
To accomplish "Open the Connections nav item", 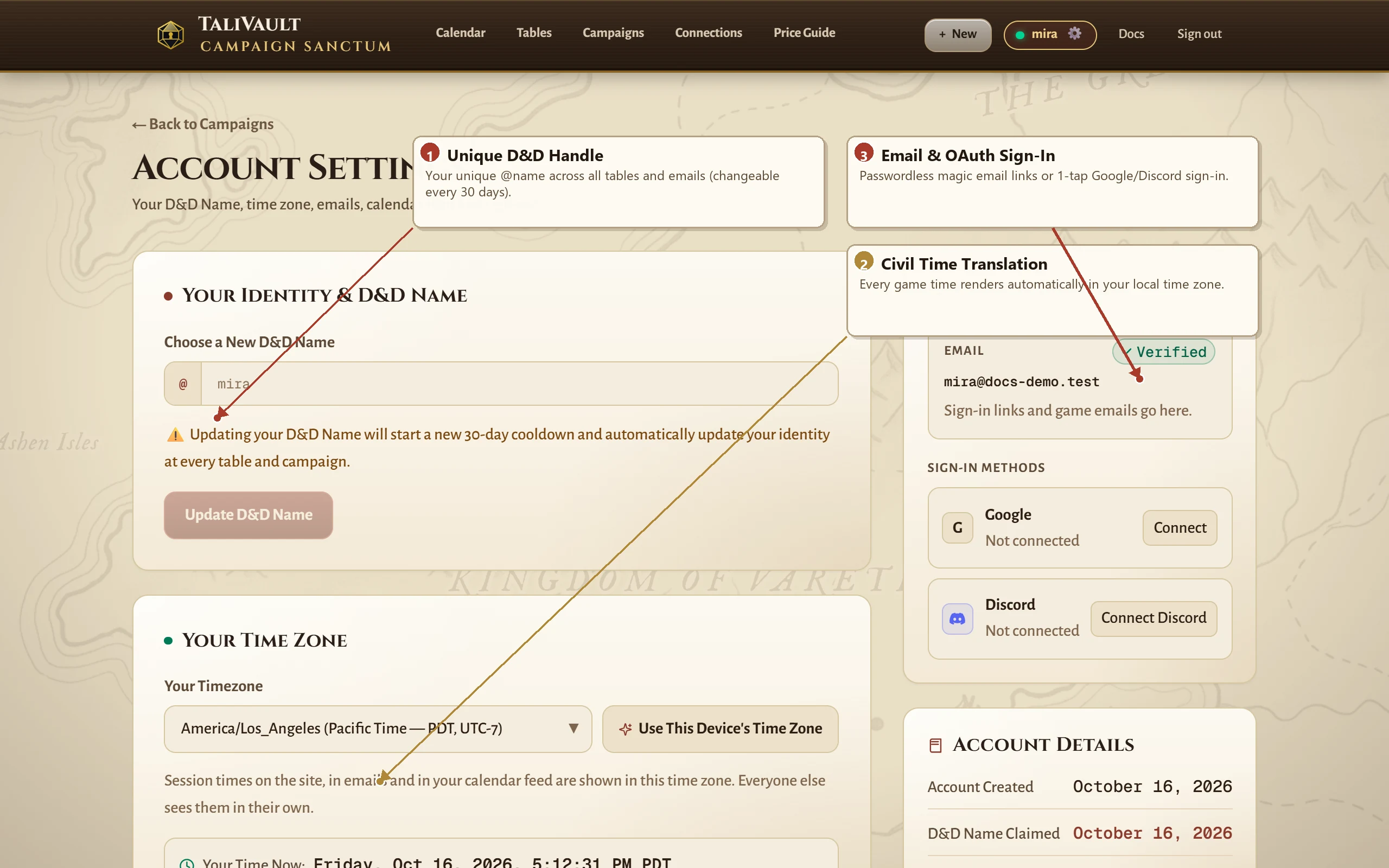I will point(708,33).
